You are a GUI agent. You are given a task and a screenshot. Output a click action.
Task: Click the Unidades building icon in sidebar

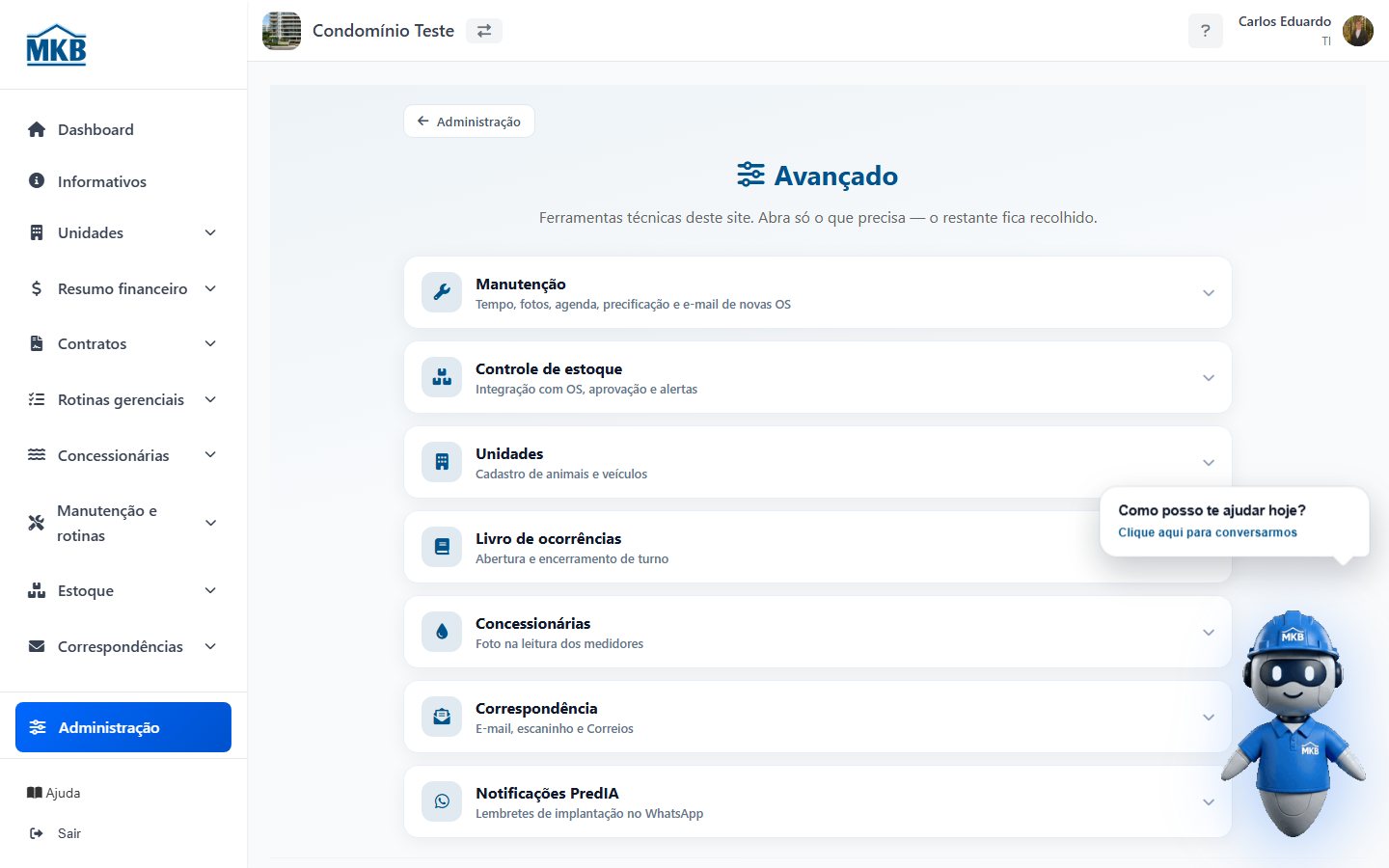pos(37,232)
